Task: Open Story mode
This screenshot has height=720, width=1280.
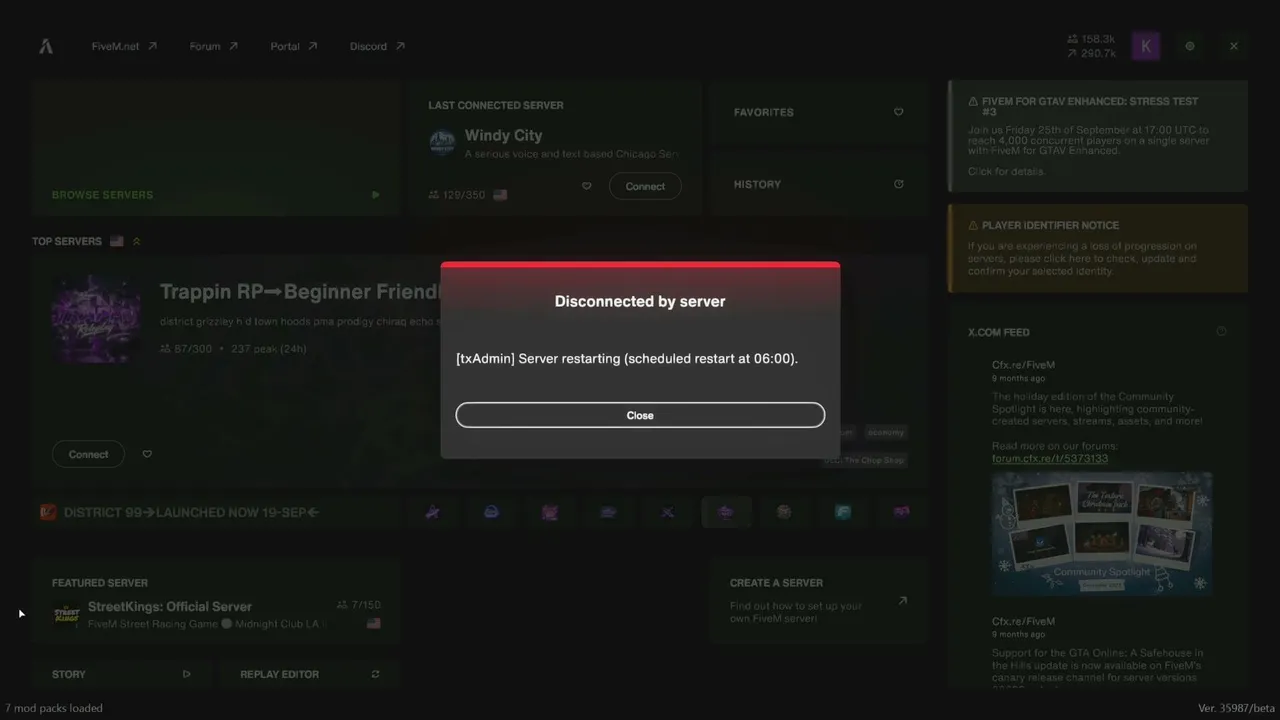Action: pyautogui.click(x=121, y=674)
